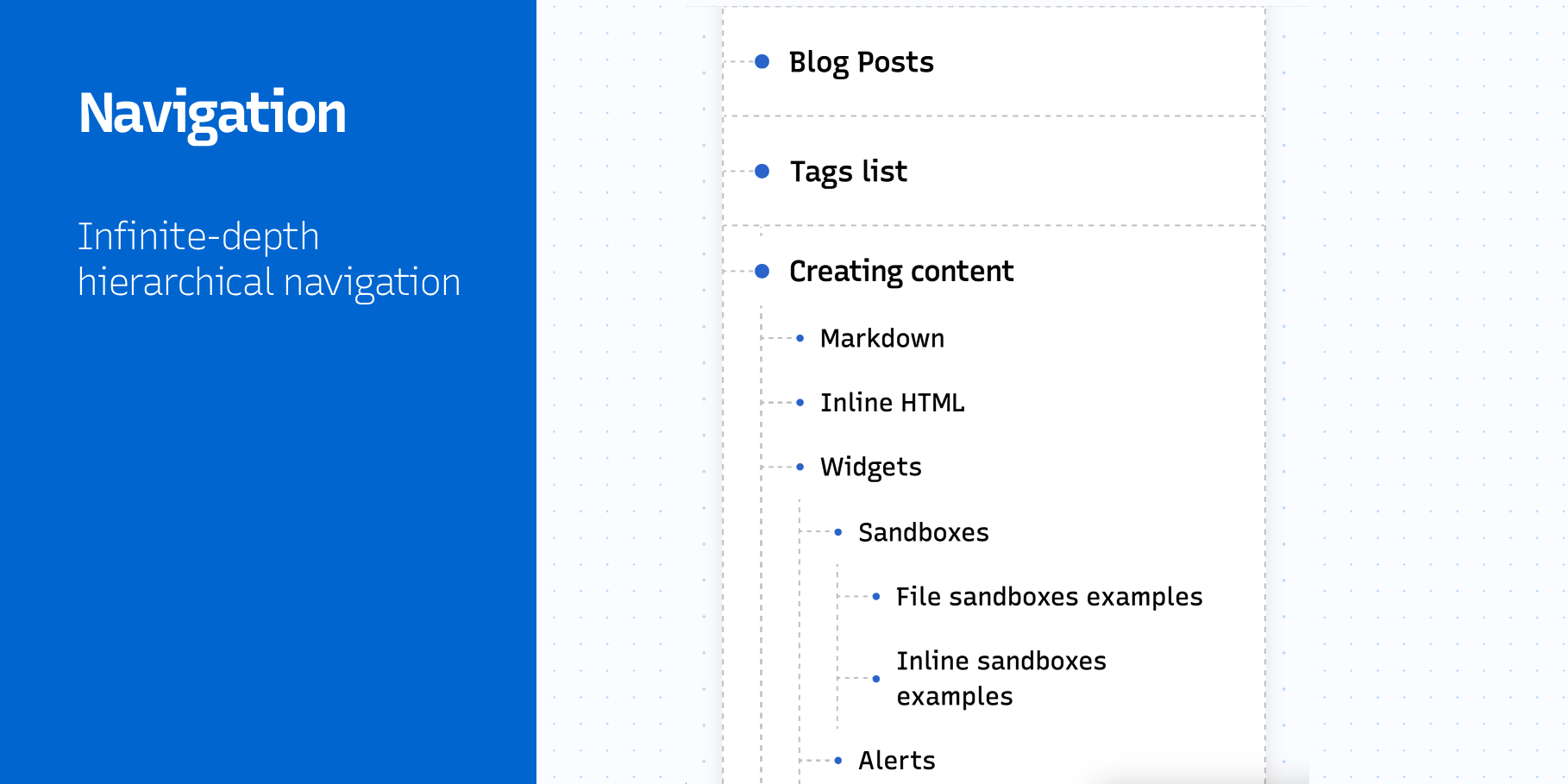Click the blue bullet beside Tags list
1568x784 pixels.
[x=762, y=171]
